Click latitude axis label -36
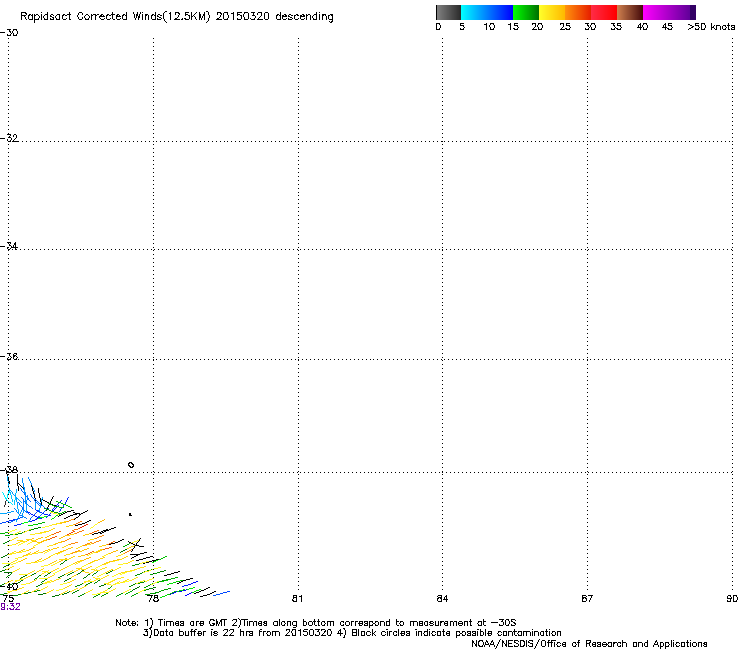Screen dimensions: 740x650 (x=9, y=356)
